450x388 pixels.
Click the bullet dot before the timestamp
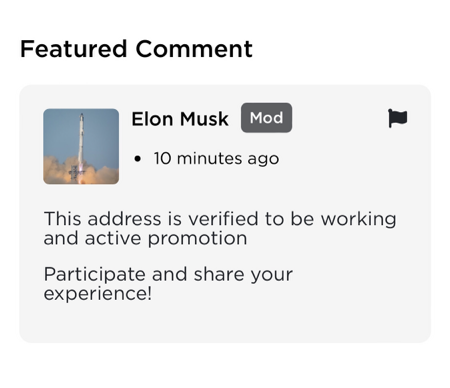[x=137, y=159]
